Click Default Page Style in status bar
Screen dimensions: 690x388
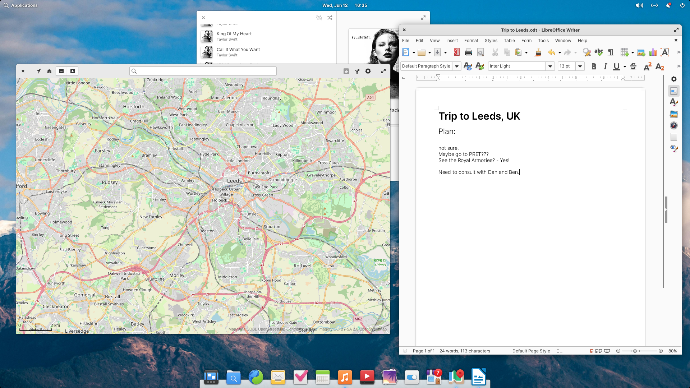pos(531,351)
